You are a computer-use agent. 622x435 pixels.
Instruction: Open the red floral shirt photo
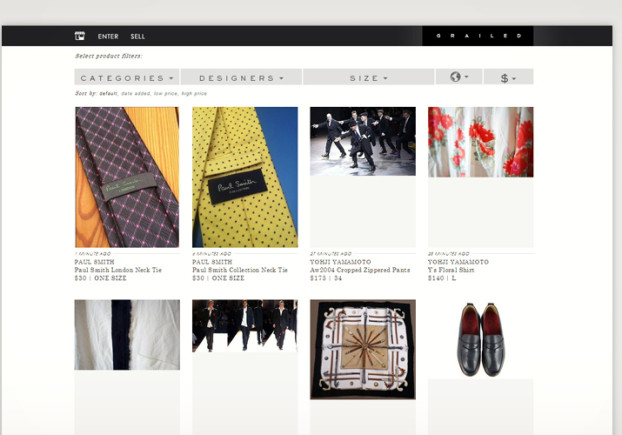[480, 141]
